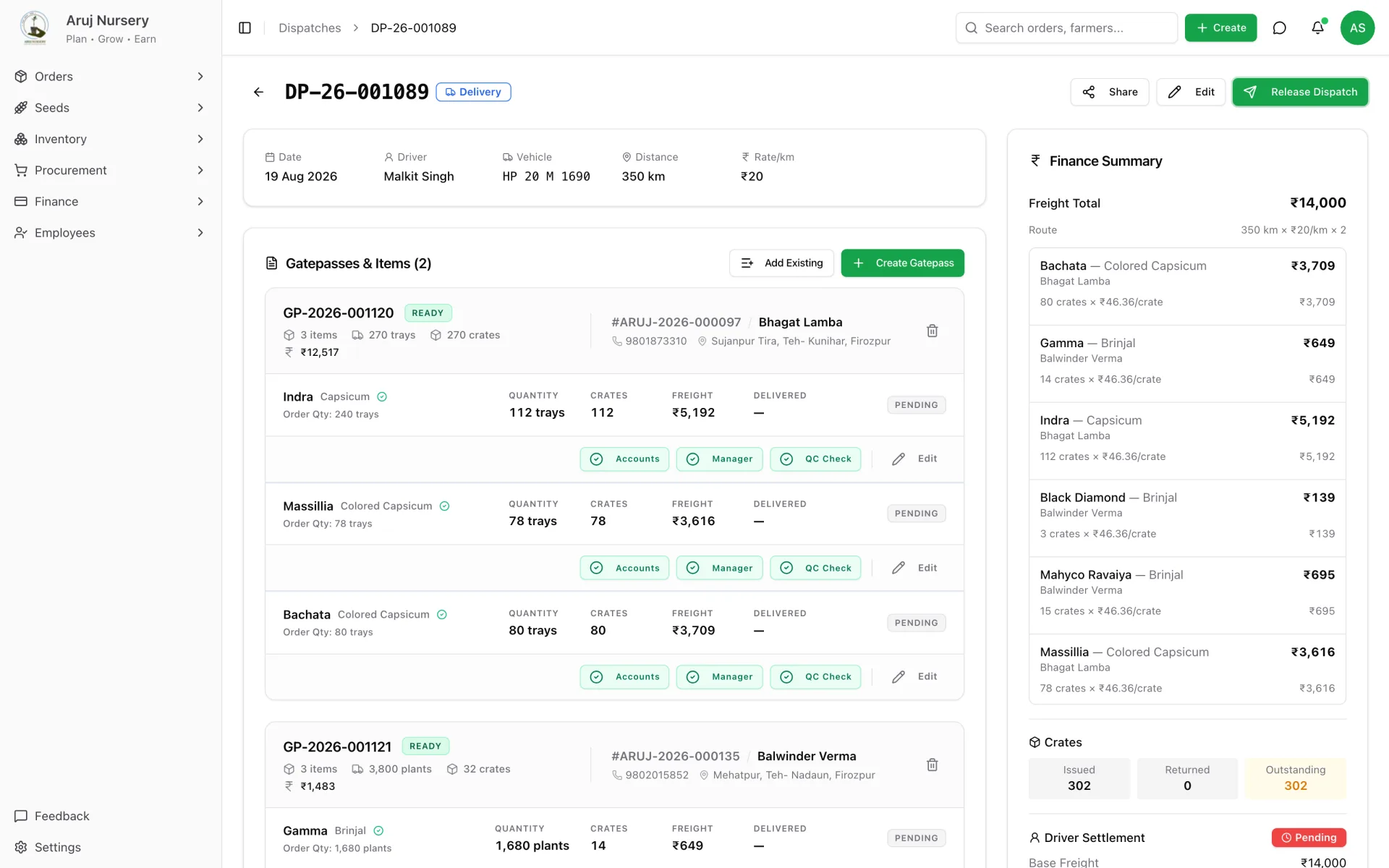1389x868 pixels.
Task: Open order #ARUJ-2026-000135
Action: [x=675, y=756]
